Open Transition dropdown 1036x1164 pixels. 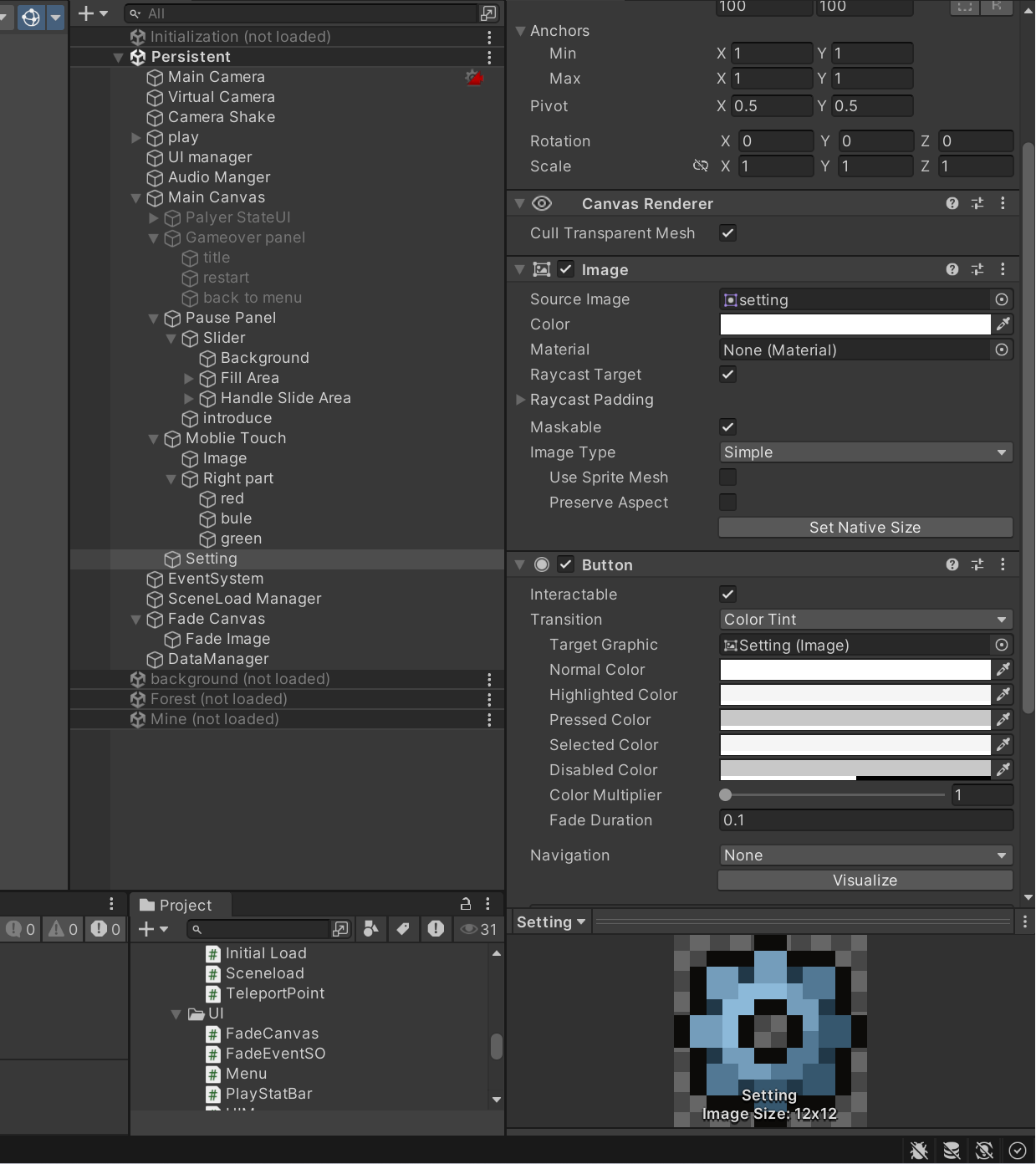[865, 620]
